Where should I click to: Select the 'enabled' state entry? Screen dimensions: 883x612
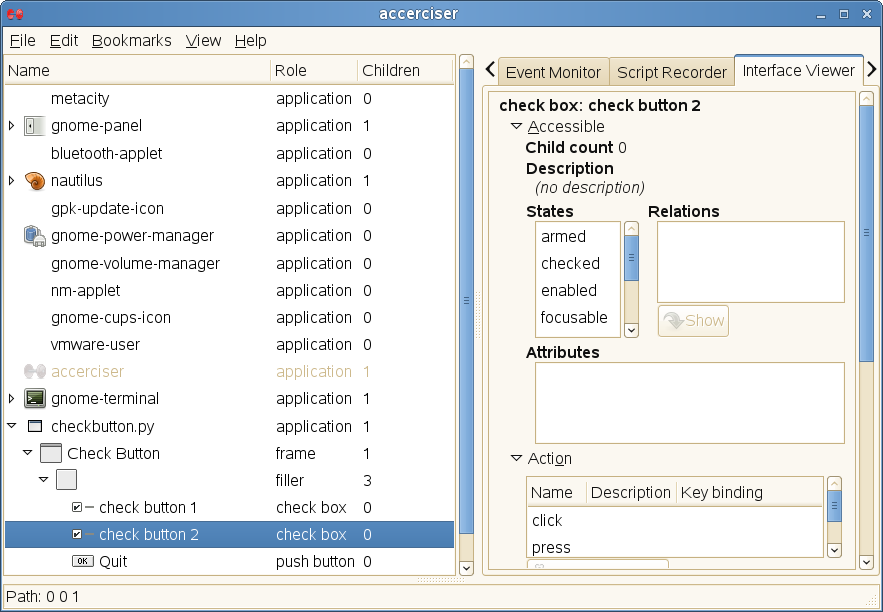tap(578, 291)
